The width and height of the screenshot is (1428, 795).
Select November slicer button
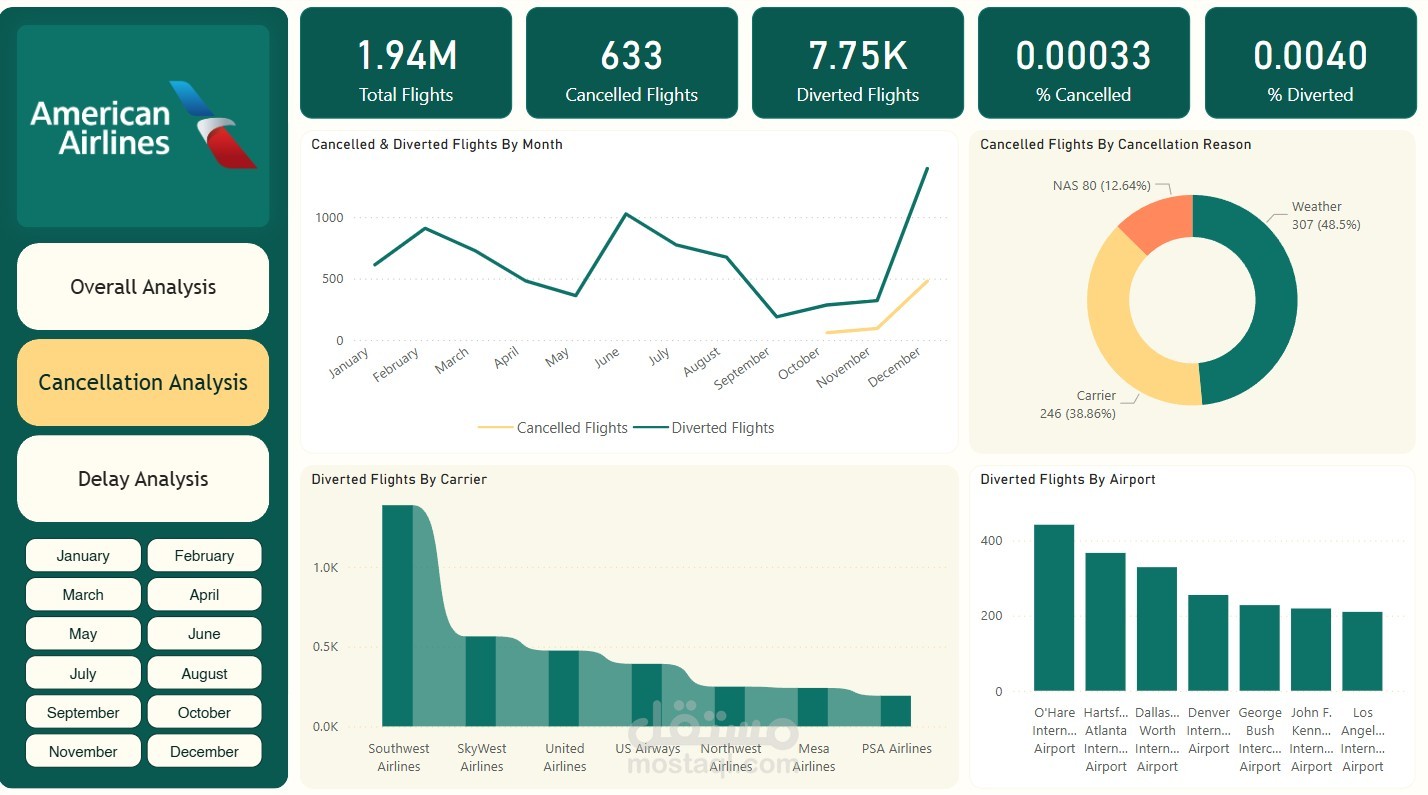(83, 752)
